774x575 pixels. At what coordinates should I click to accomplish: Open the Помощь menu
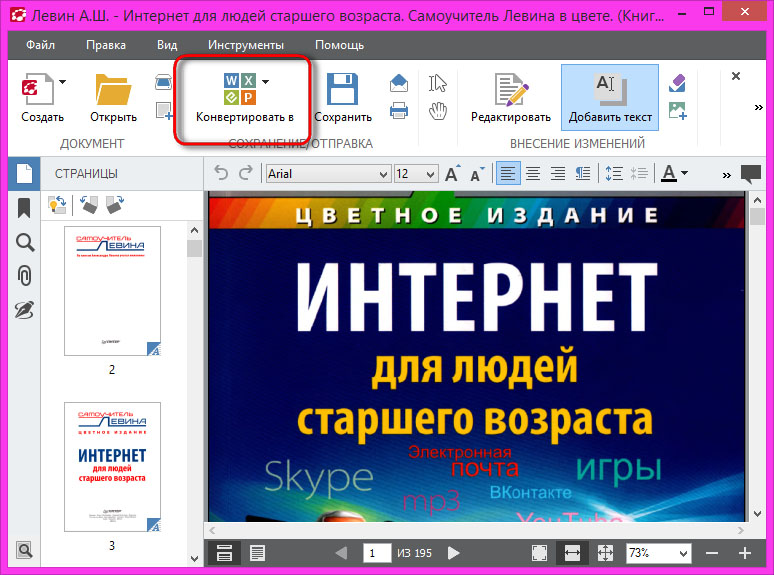[339, 45]
